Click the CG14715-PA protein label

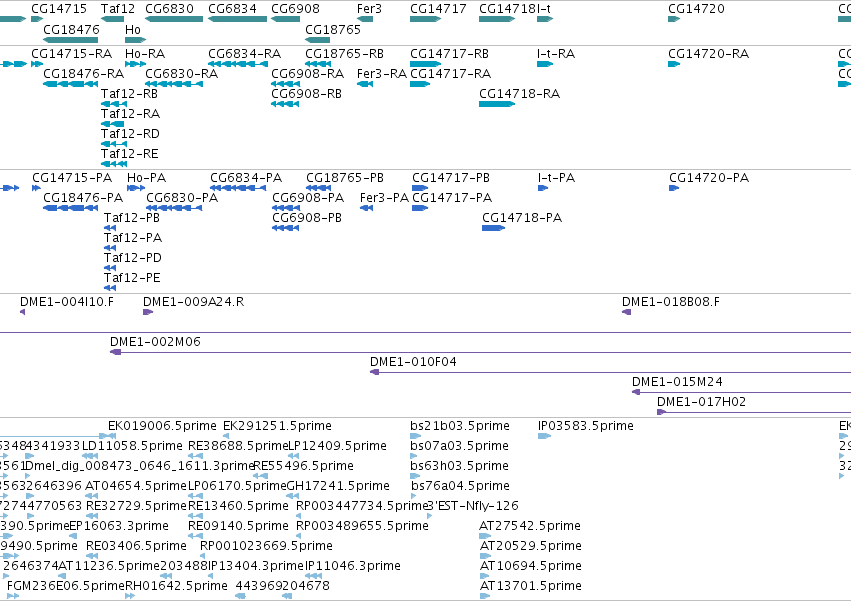click(72, 178)
